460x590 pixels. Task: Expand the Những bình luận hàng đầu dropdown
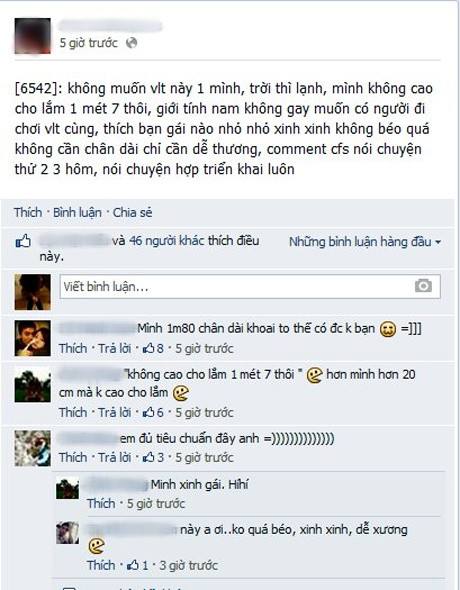click(364, 242)
